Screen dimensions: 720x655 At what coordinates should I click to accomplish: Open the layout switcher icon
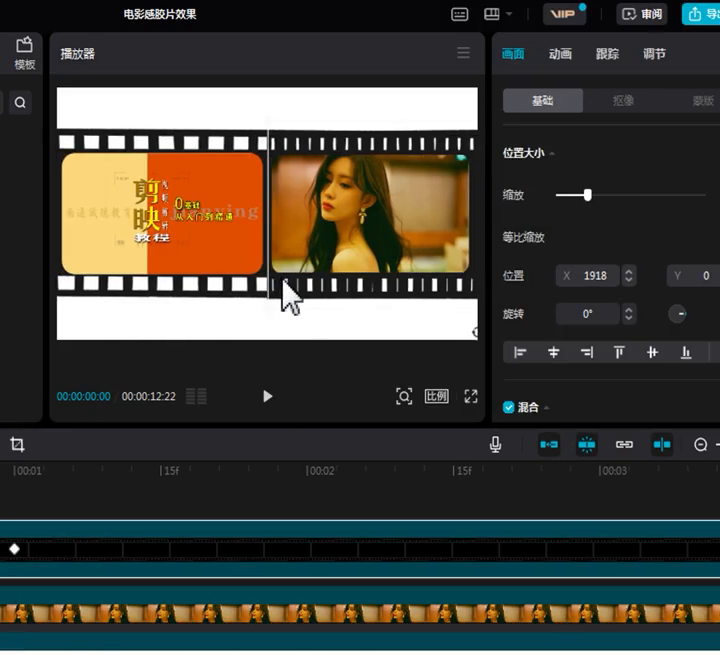click(x=492, y=14)
